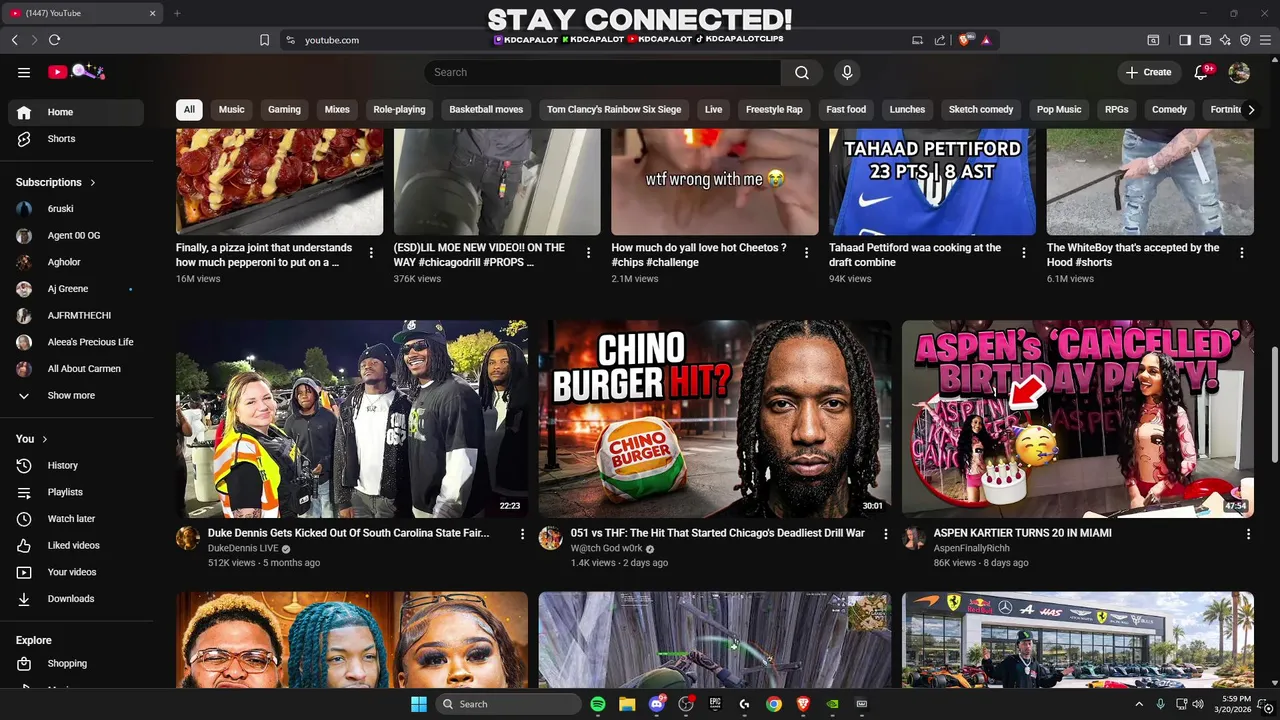Screen dimensions: 1280x720
Task: Open options menu for LIL MOE short
Action: 588,253
